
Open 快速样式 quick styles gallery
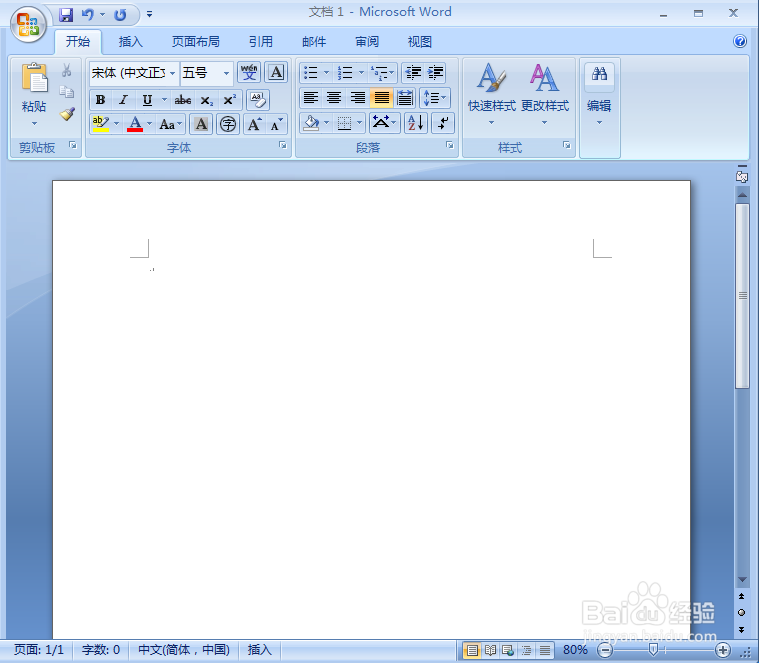tap(491, 94)
